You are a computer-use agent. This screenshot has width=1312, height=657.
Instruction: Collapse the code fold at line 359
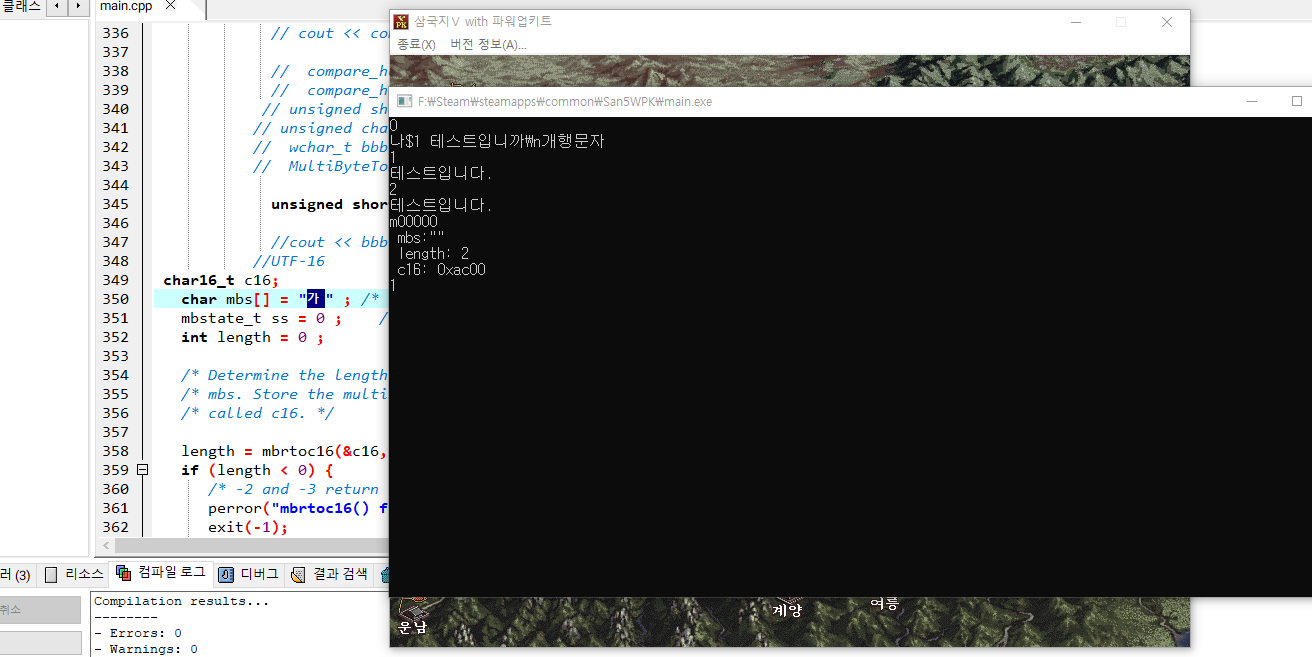[x=142, y=470]
